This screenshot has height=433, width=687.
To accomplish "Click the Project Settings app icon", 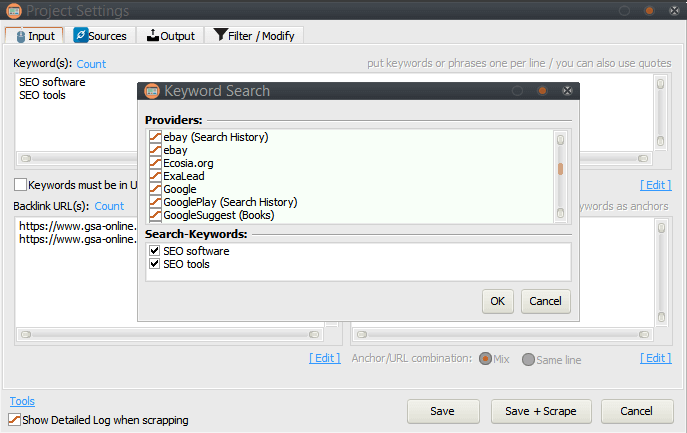I will click(14, 11).
